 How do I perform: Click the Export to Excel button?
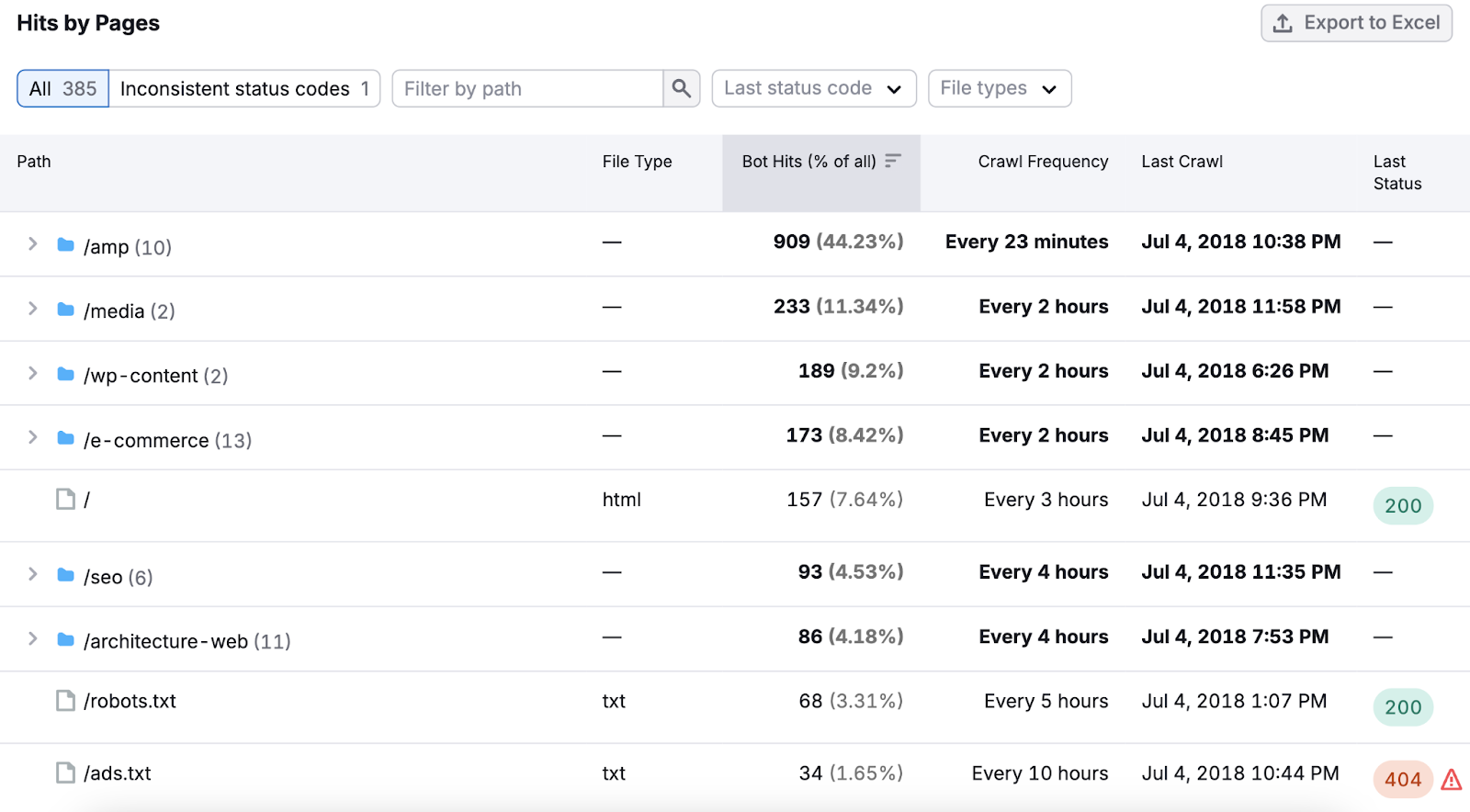pos(1356,23)
